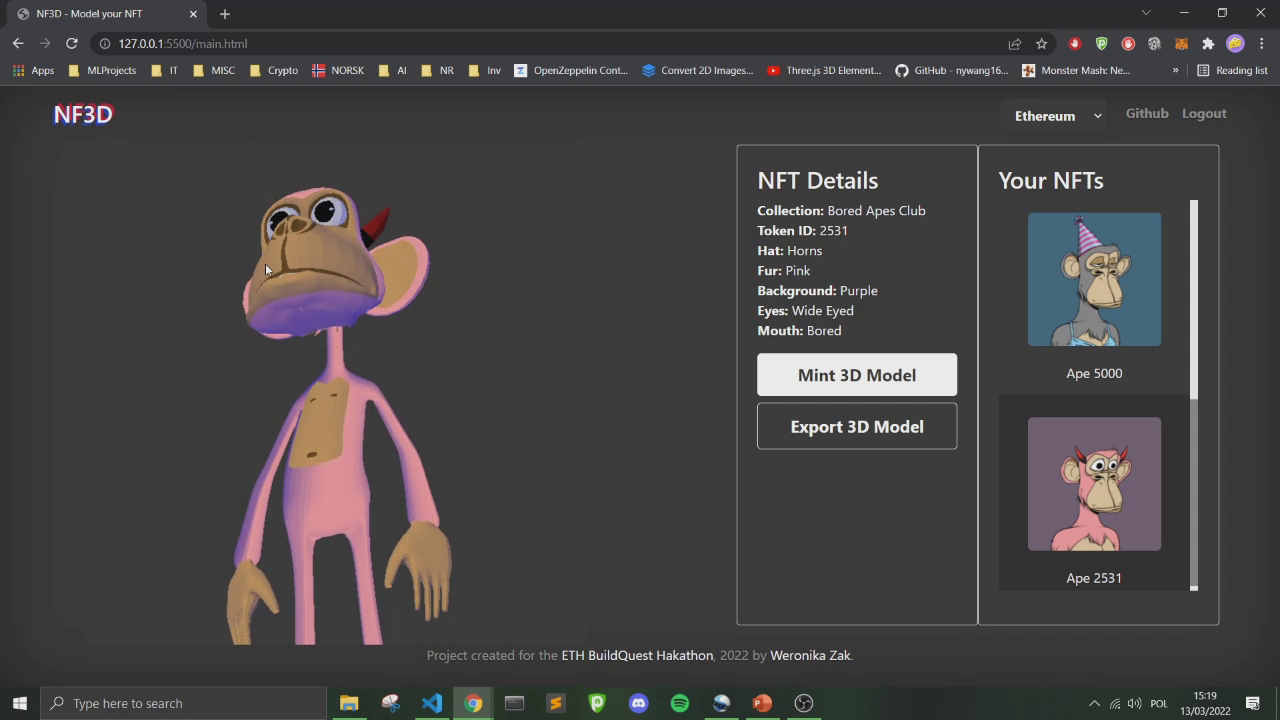Click the Export 3D Model button
The height and width of the screenshot is (720, 1280).
click(x=857, y=426)
